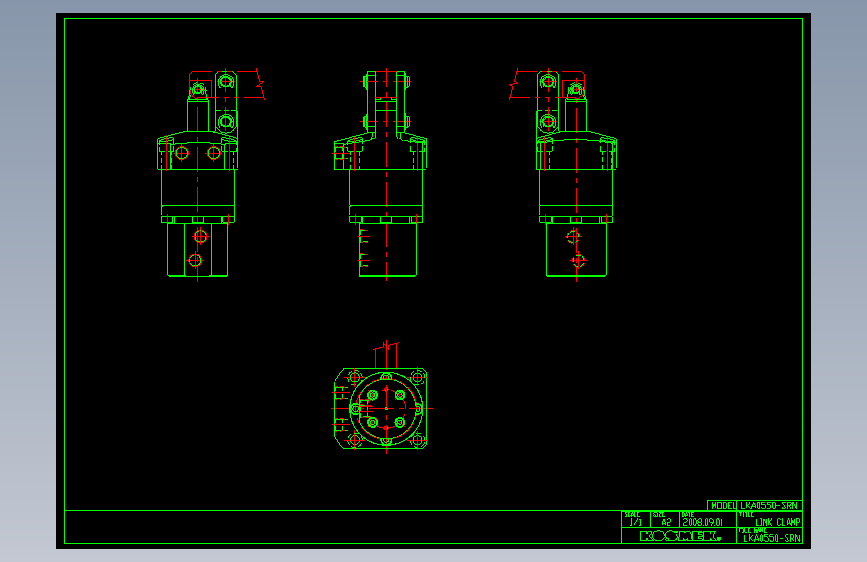The width and height of the screenshot is (867, 562).
Task: Select the bottom plan view of the clamp
Action: click(382, 398)
